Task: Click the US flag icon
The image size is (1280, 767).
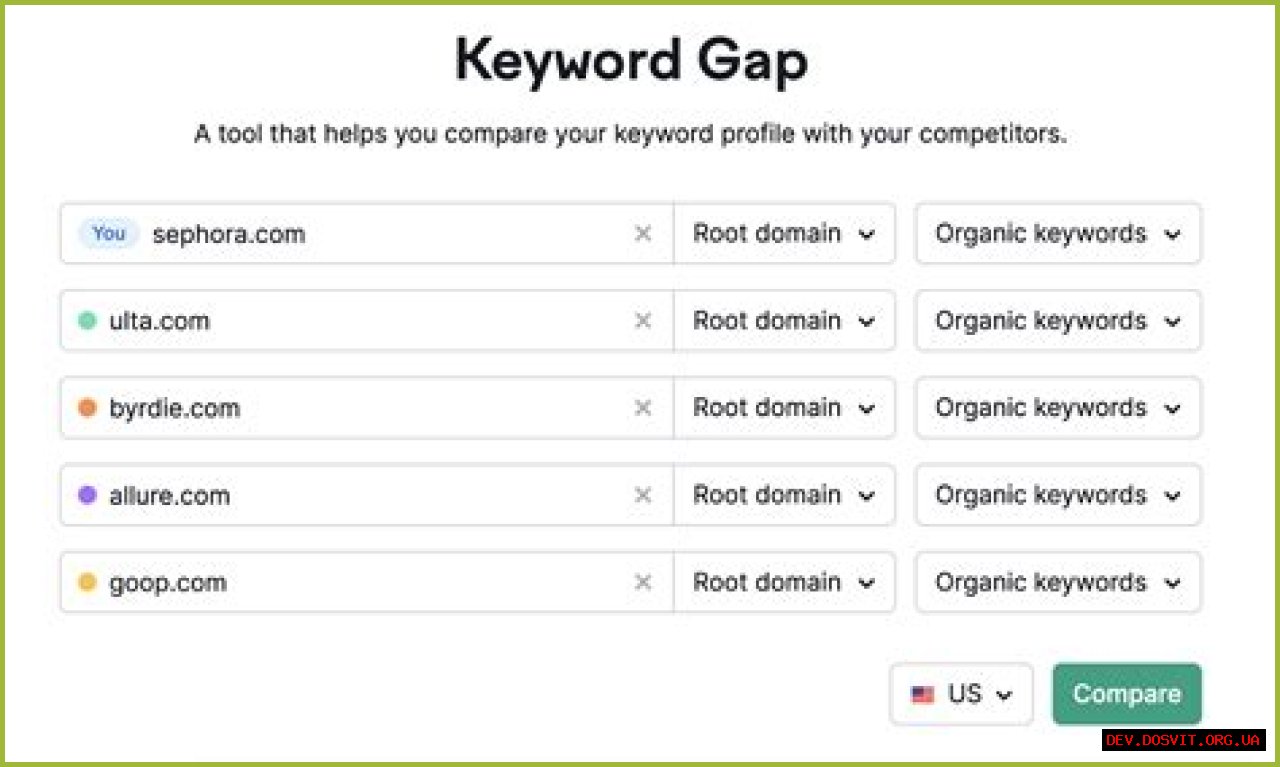Action: click(x=922, y=693)
